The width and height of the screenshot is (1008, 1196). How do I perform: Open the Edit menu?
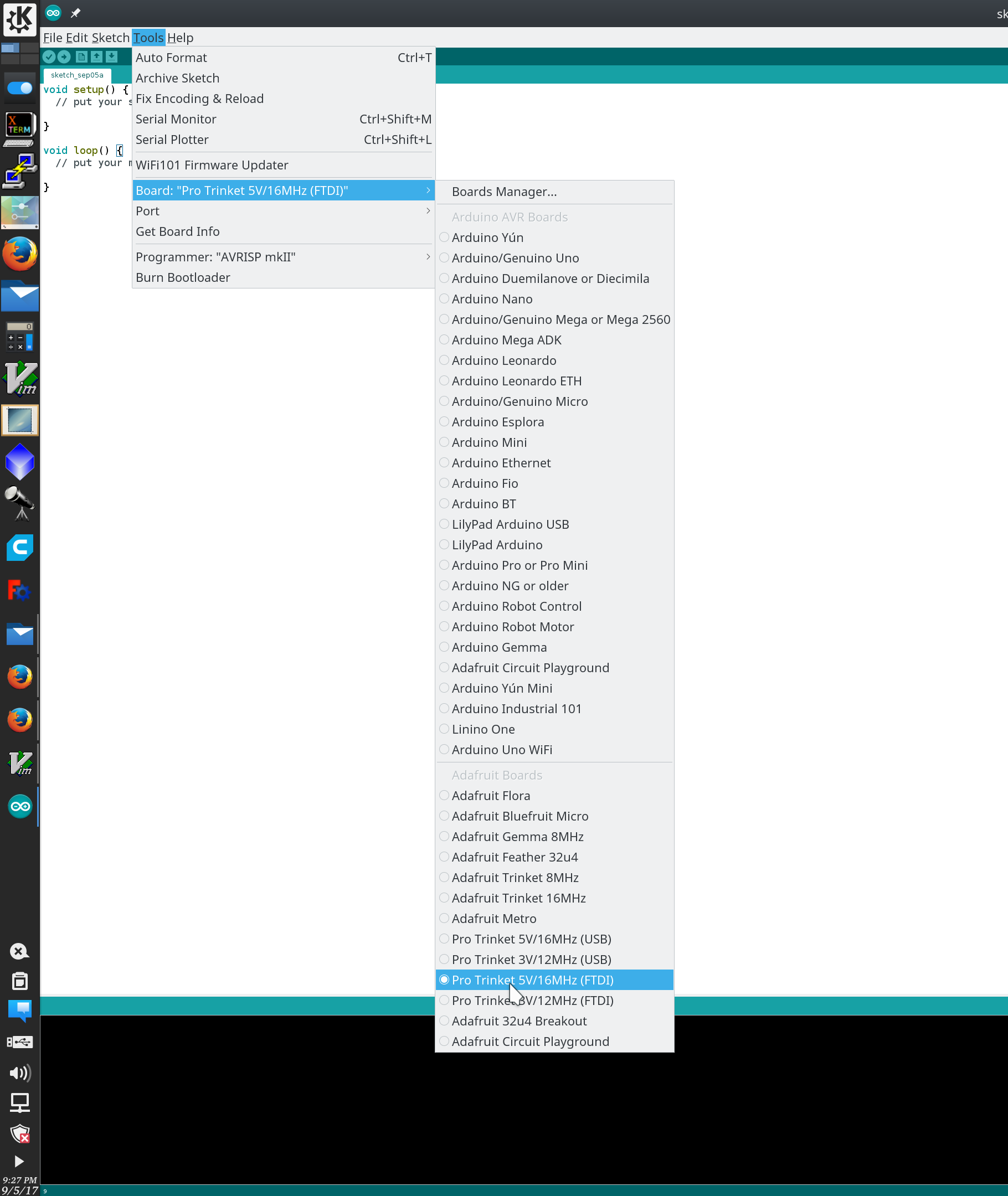coord(76,38)
